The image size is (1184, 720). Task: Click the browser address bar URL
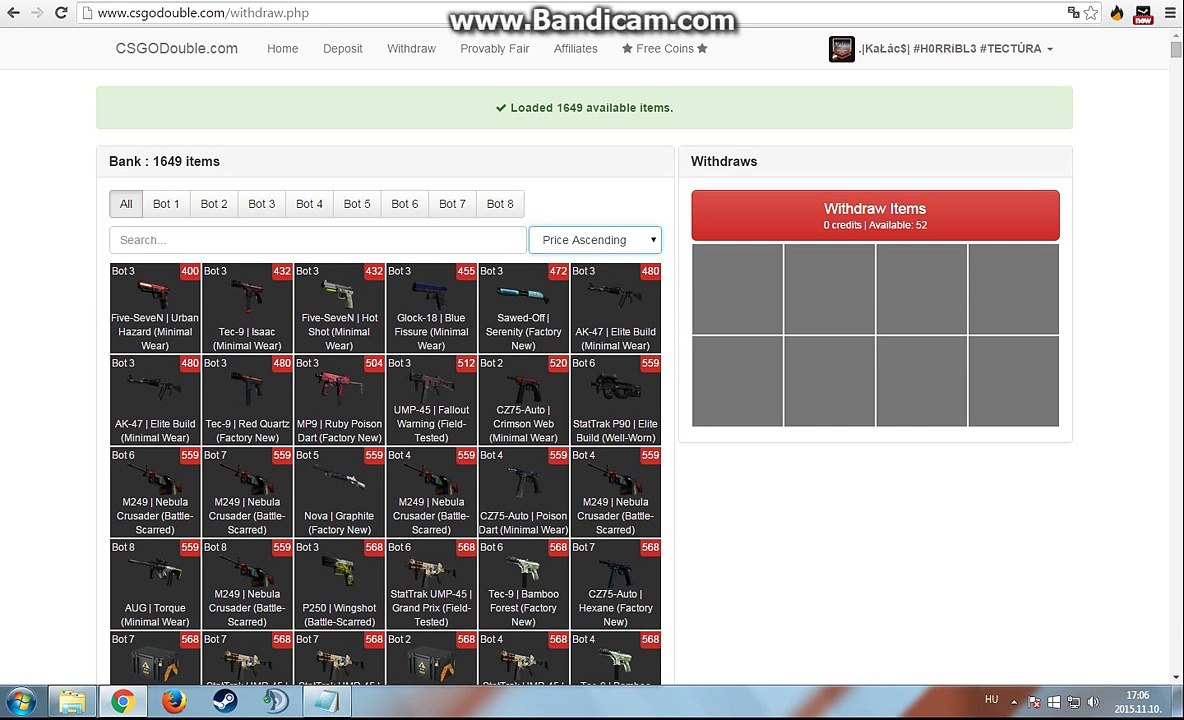(203, 13)
